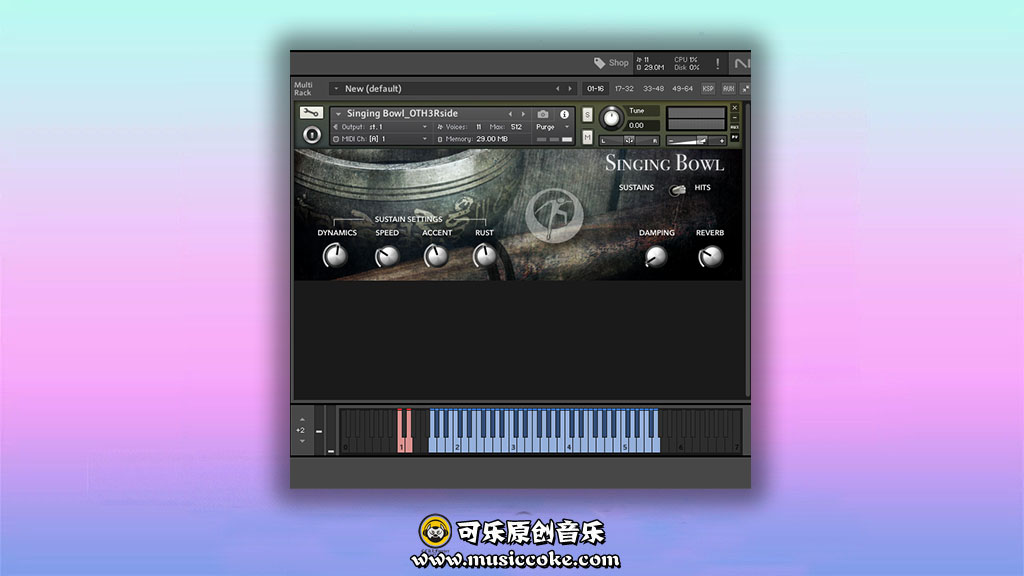Click the Reverb knob
Image resolution: width=1024 pixels, height=576 pixels.
(x=710, y=257)
